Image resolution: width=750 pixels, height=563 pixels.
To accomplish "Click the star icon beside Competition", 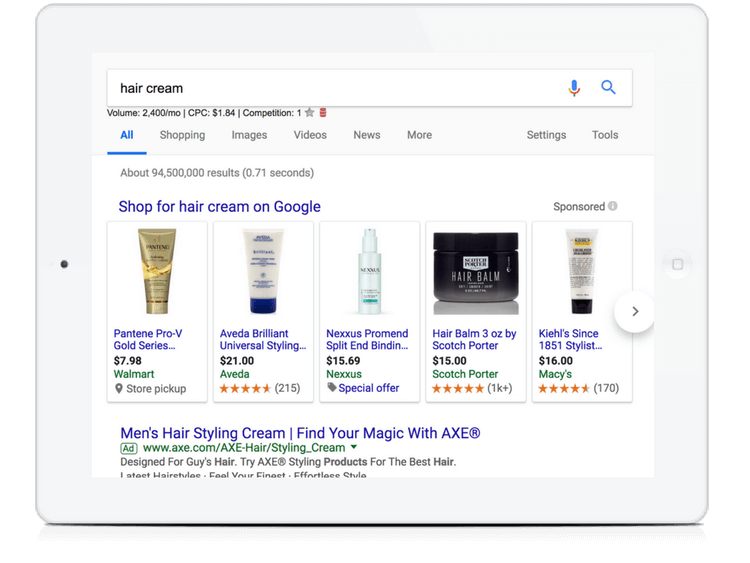I will [x=310, y=113].
